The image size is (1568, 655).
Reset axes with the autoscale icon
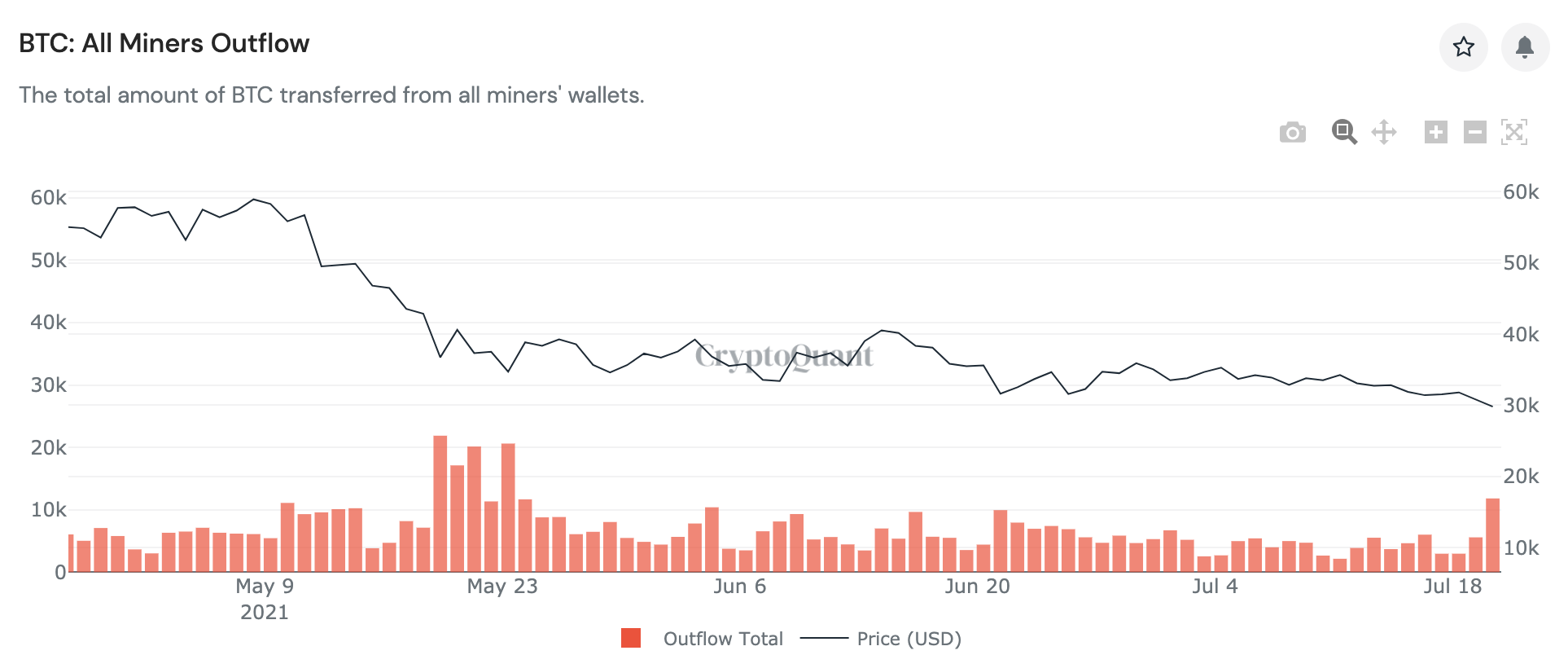(x=1513, y=132)
